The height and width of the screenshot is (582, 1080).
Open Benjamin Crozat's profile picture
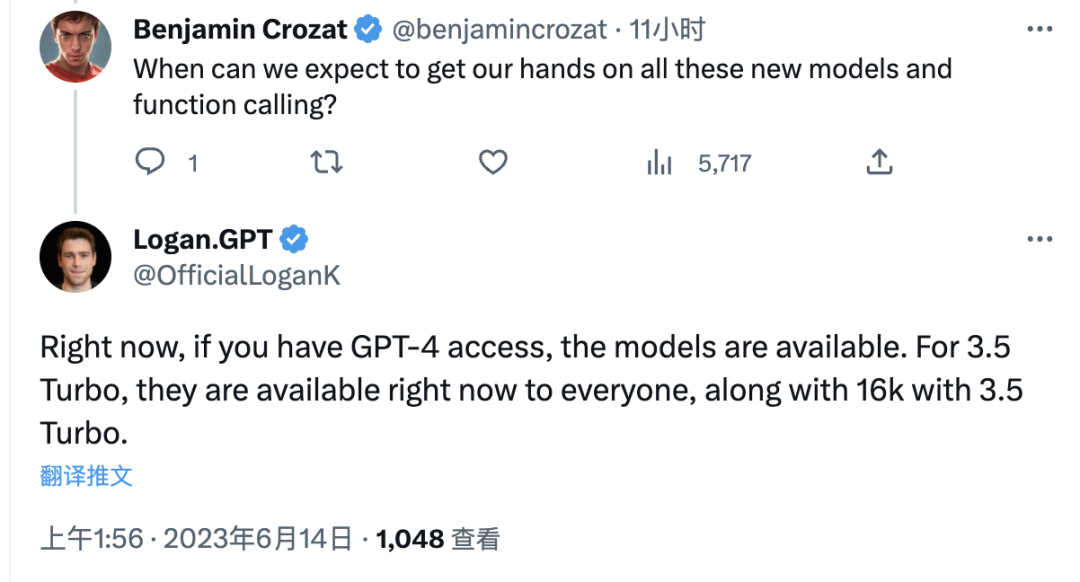coord(76,47)
